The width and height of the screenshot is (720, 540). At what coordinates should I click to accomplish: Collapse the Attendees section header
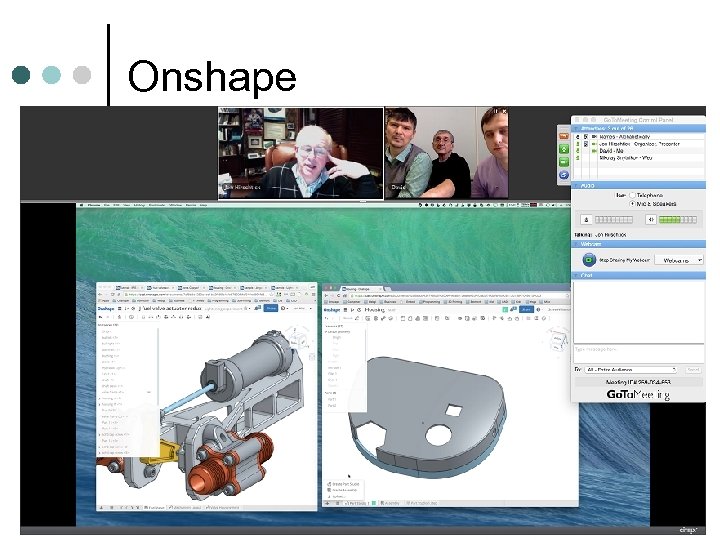click(638, 128)
